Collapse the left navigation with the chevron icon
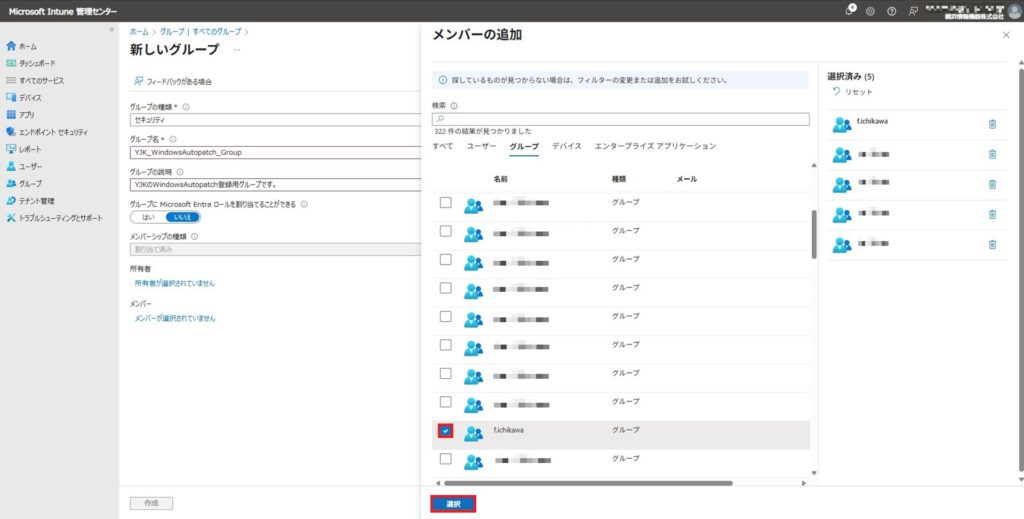This screenshot has height=519, width=1024. [x=112, y=30]
